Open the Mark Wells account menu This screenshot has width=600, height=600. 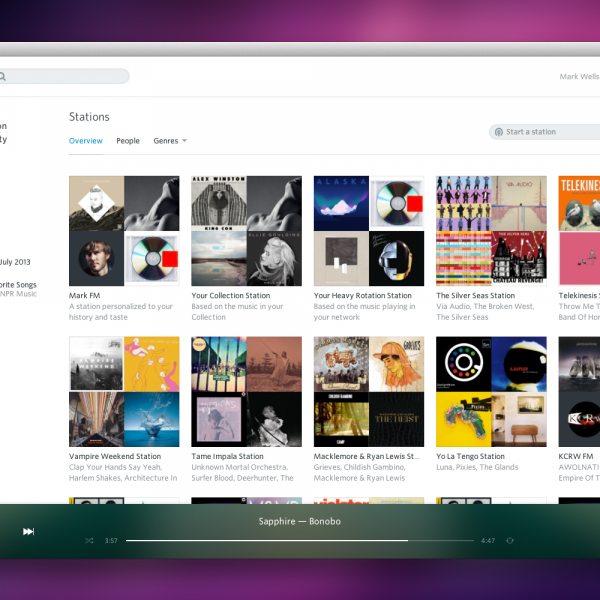[x=578, y=76]
